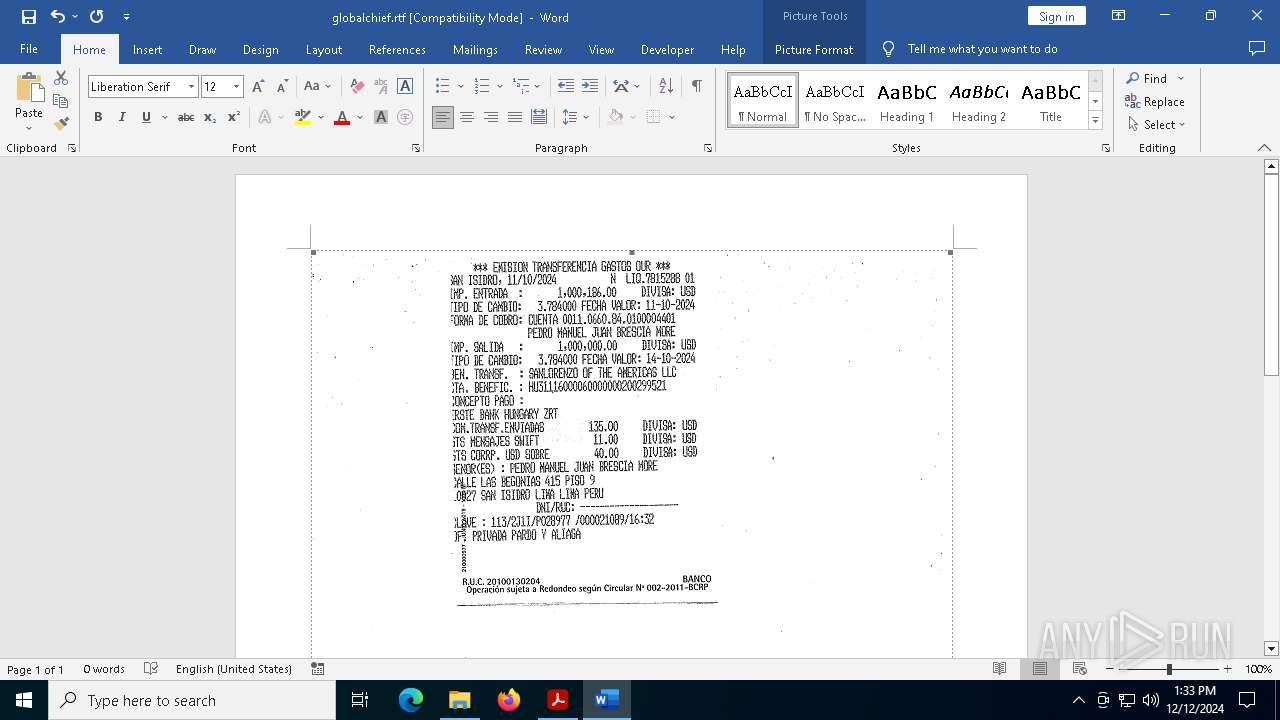The height and width of the screenshot is (720, 1280).
Task: Toggle Superscript formatting
Action: (234, 117)
